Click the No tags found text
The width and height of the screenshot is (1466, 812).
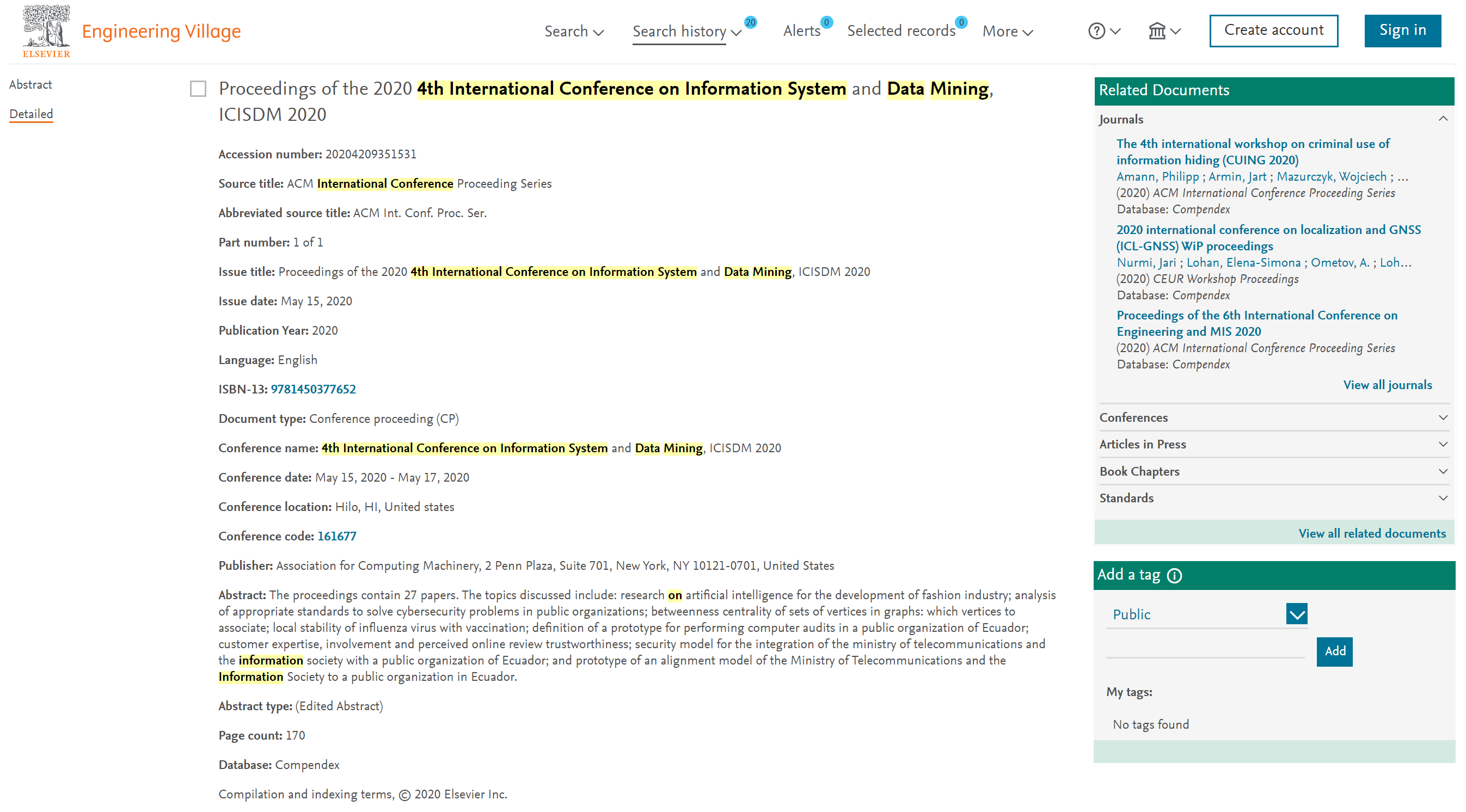point(1151,725)
